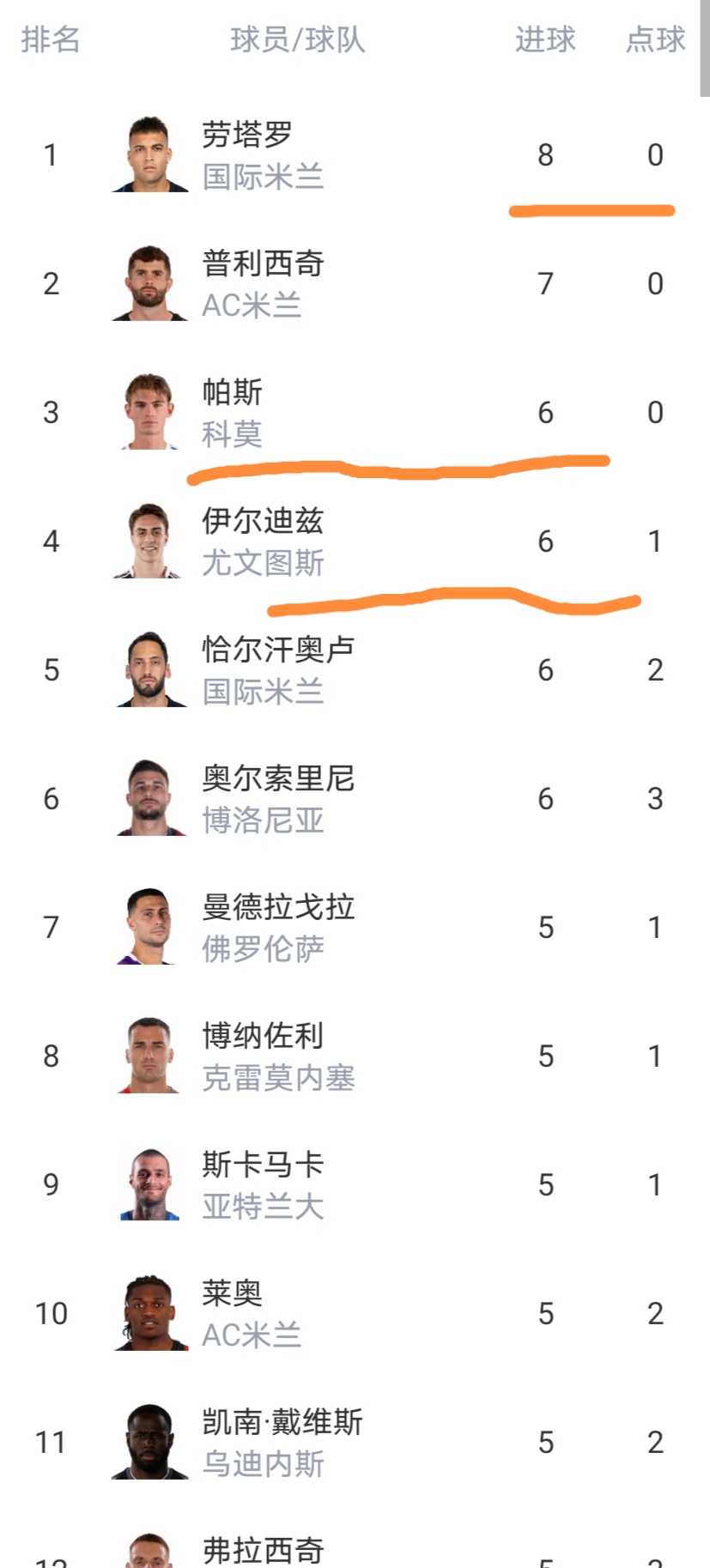Screen dimensions: 710x1568
Task: Tap the player photo next to 莱奥
Action: pos(150,1313)
